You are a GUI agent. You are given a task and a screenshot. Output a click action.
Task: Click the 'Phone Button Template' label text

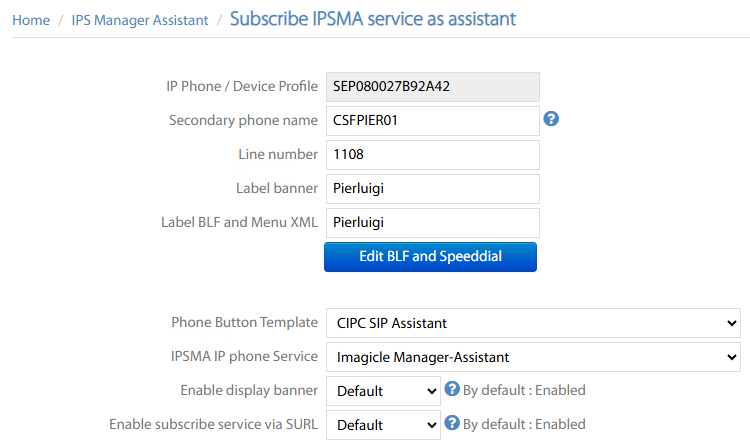244,323
